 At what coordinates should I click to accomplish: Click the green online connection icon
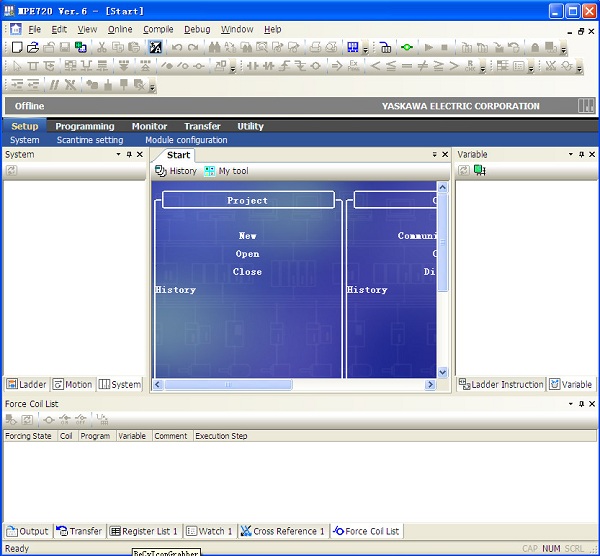(406, 47)
